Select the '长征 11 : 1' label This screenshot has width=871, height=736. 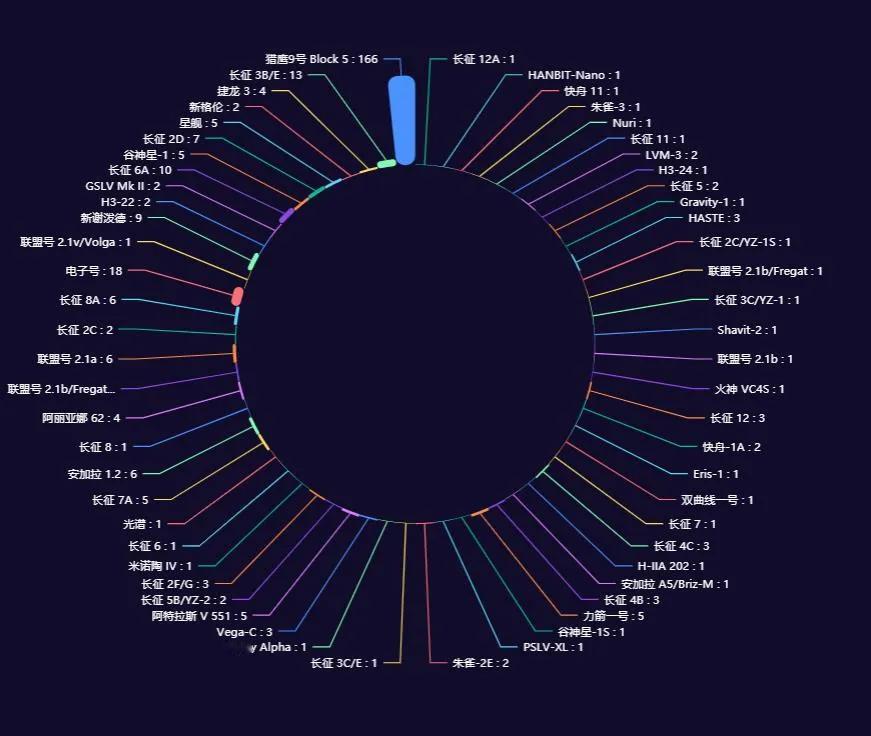pos(657,139)
